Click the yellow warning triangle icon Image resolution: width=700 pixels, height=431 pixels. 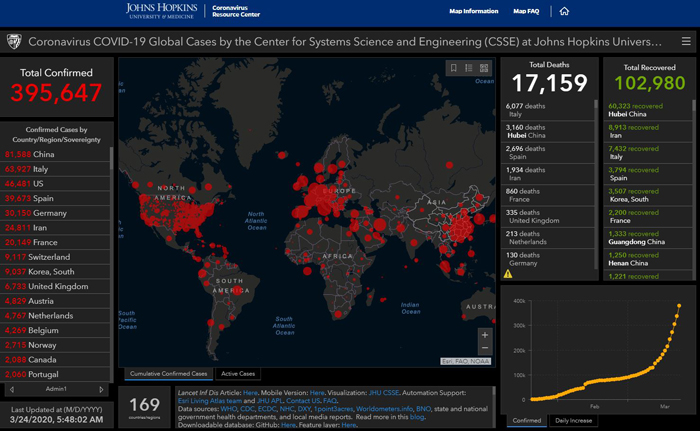click(508, 274)
